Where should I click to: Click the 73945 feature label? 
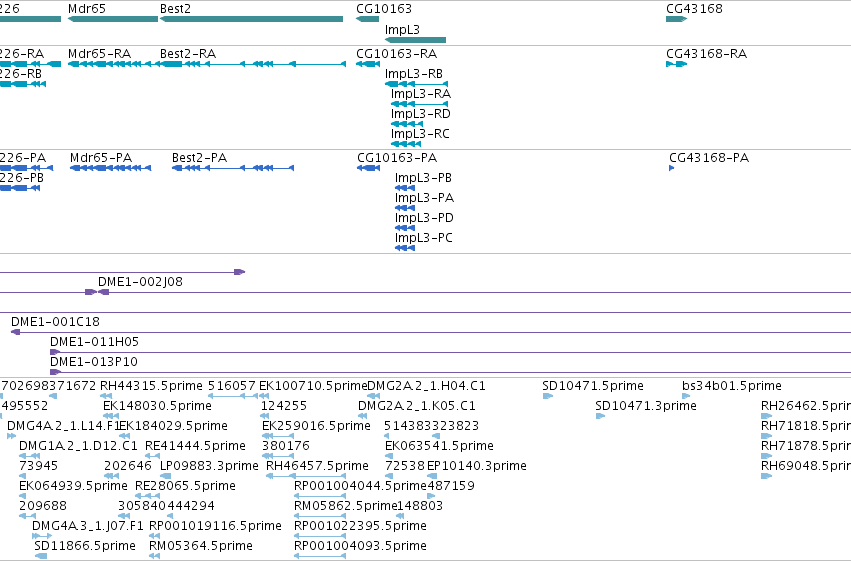(x=39, y=466)
